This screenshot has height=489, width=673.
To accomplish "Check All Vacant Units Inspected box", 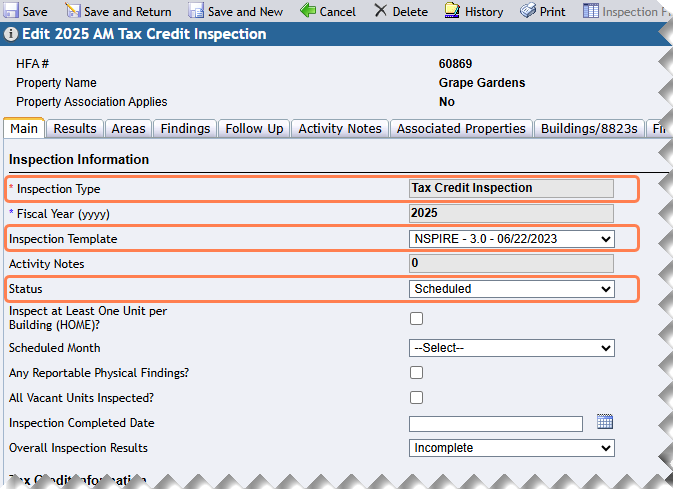I will pyautogui.click(x=416, y=398).
